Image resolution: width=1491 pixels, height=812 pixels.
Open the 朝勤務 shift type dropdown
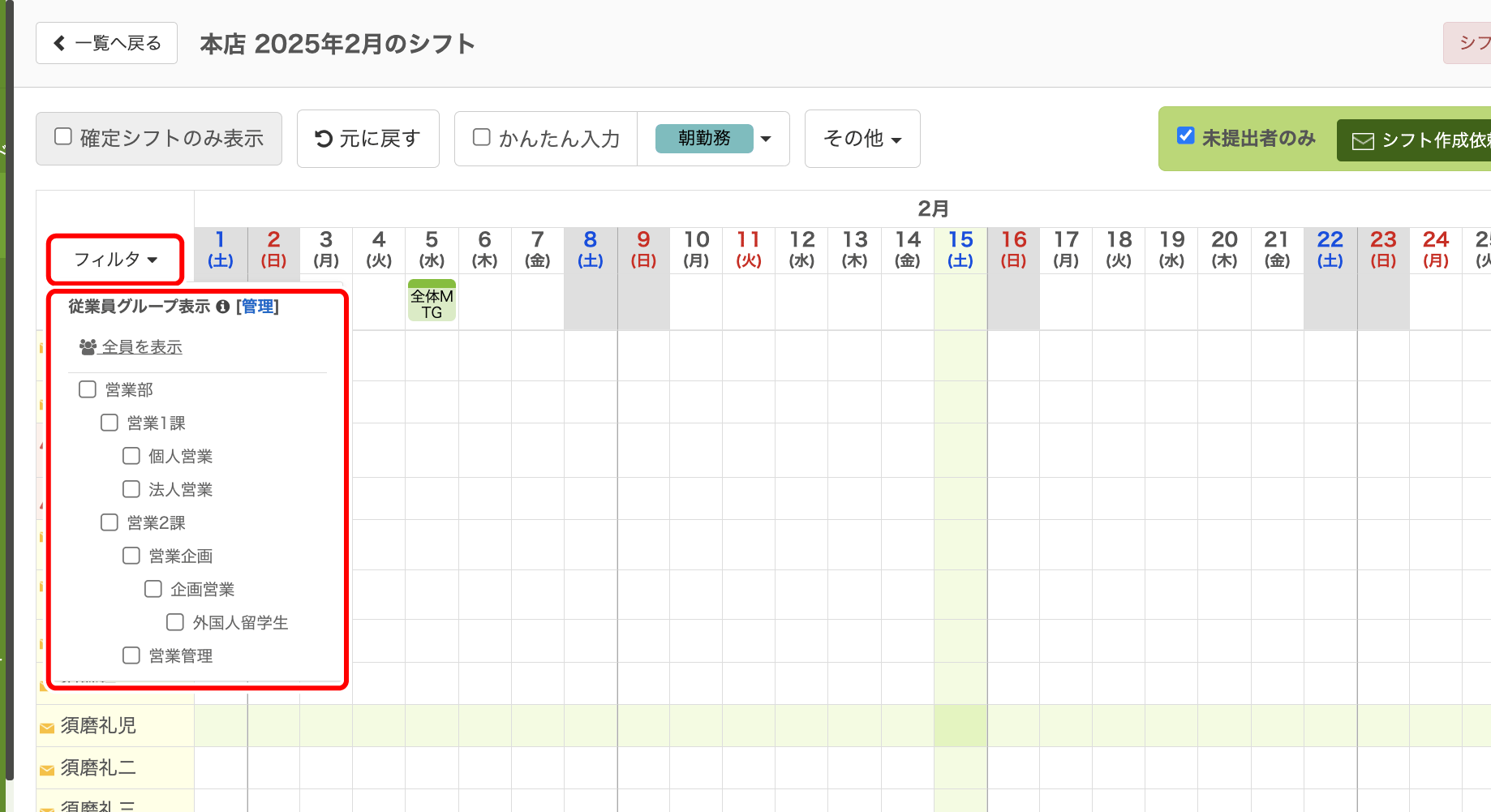tap(766, 139)
